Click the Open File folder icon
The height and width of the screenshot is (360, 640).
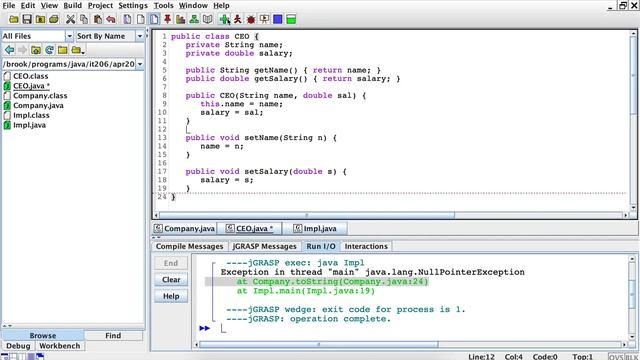pos(13,19)
